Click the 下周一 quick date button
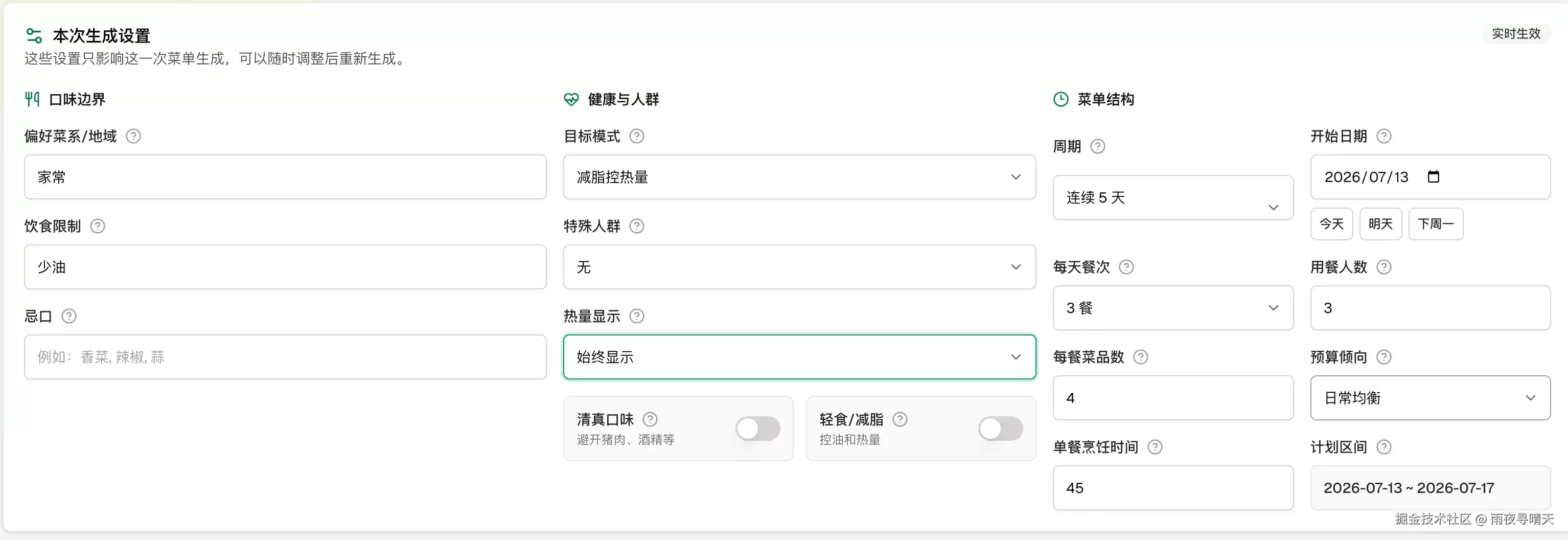1568x540 pixels. click(x=1435, y=223)
